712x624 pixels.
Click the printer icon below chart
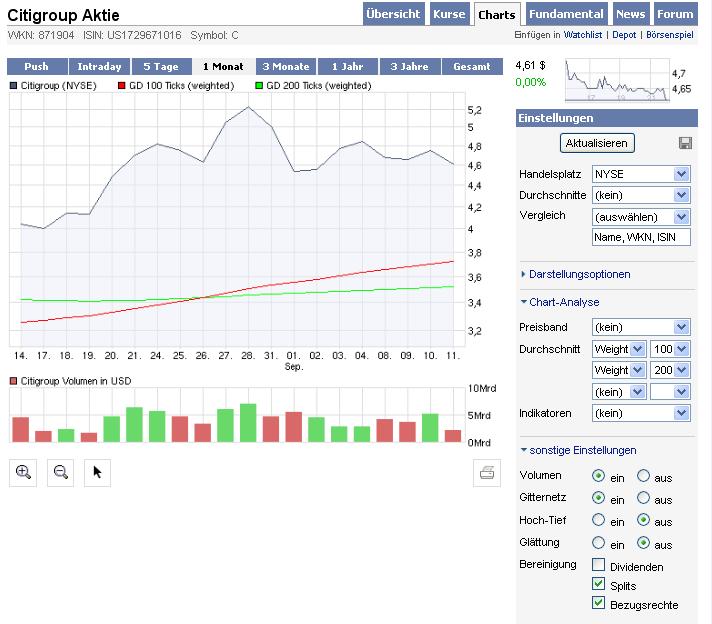click(487, 473)
